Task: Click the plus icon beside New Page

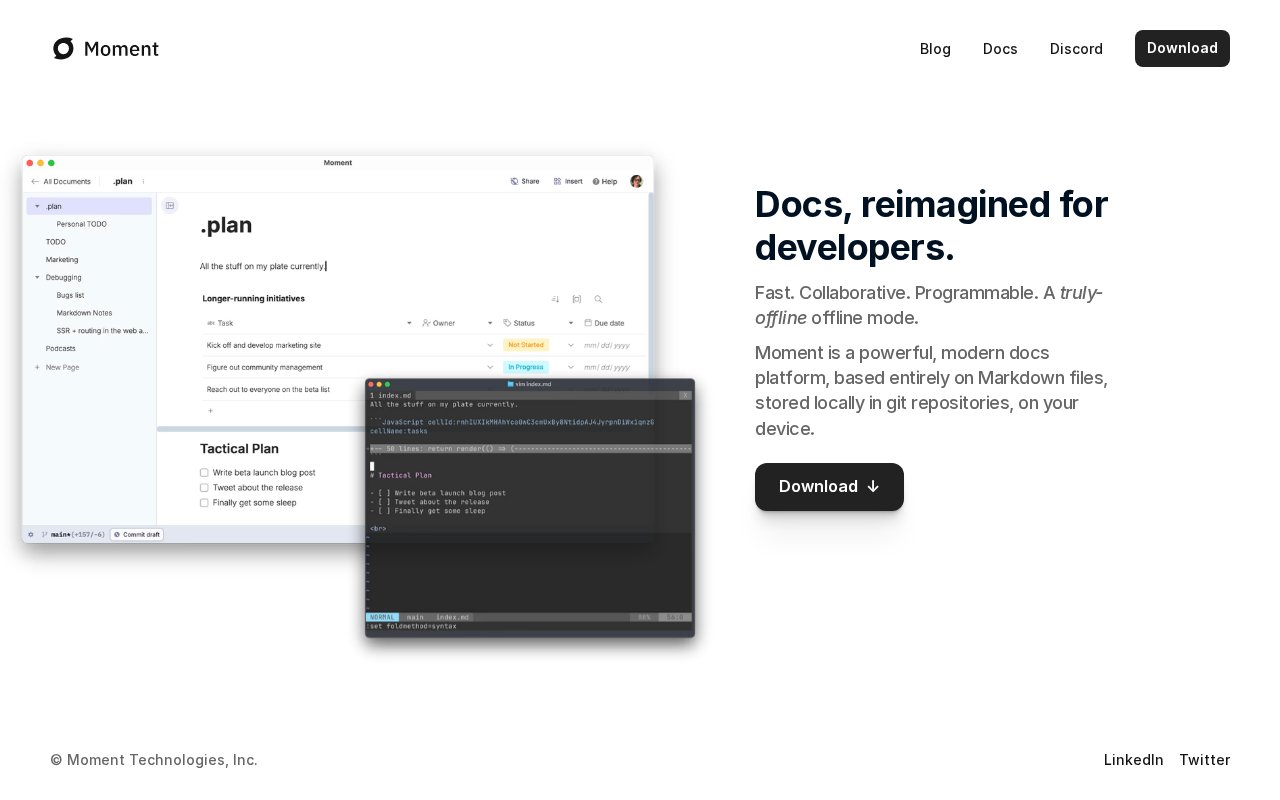Action: tap(38, 367)
